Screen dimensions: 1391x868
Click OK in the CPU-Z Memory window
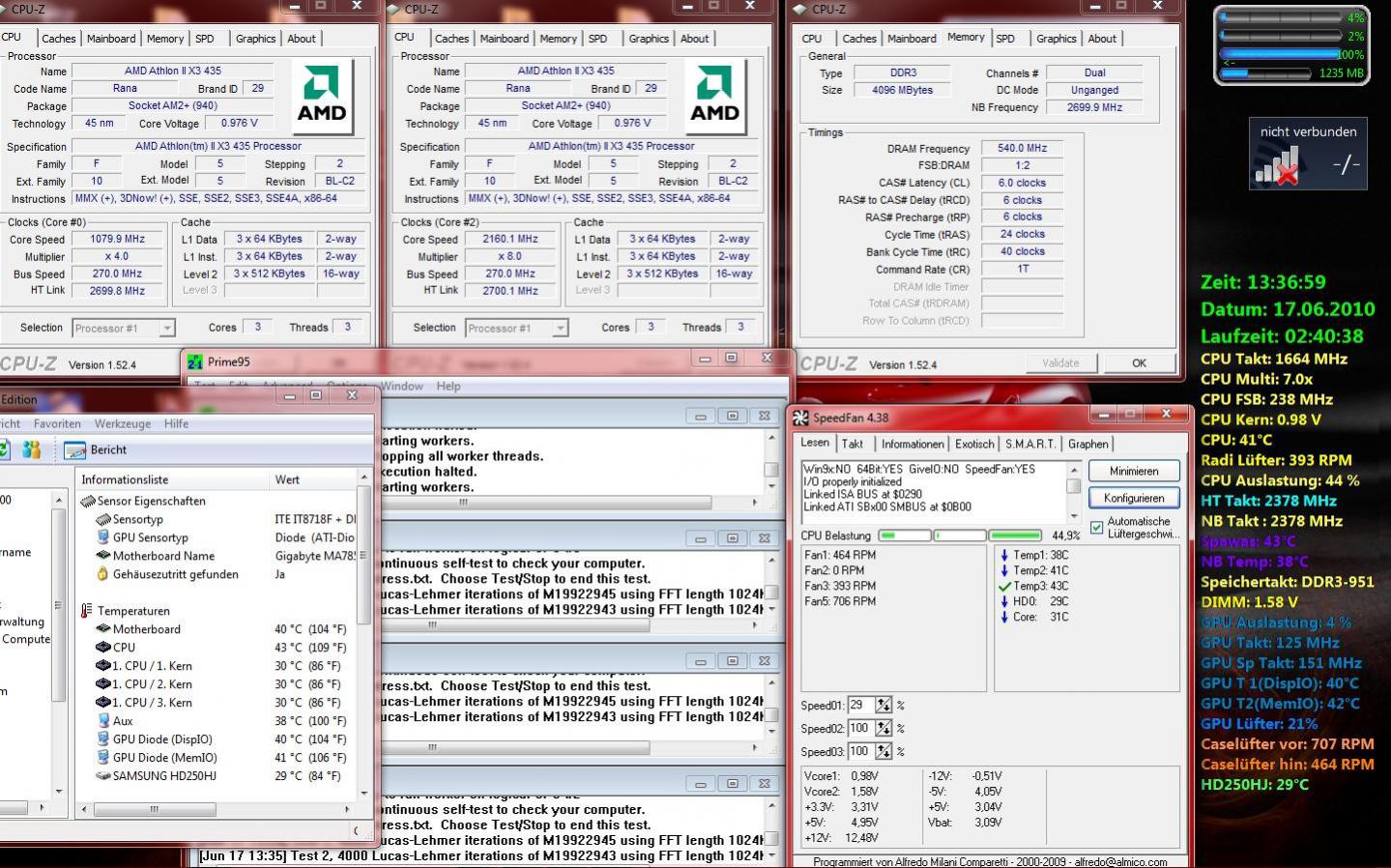click(1139, 363)
